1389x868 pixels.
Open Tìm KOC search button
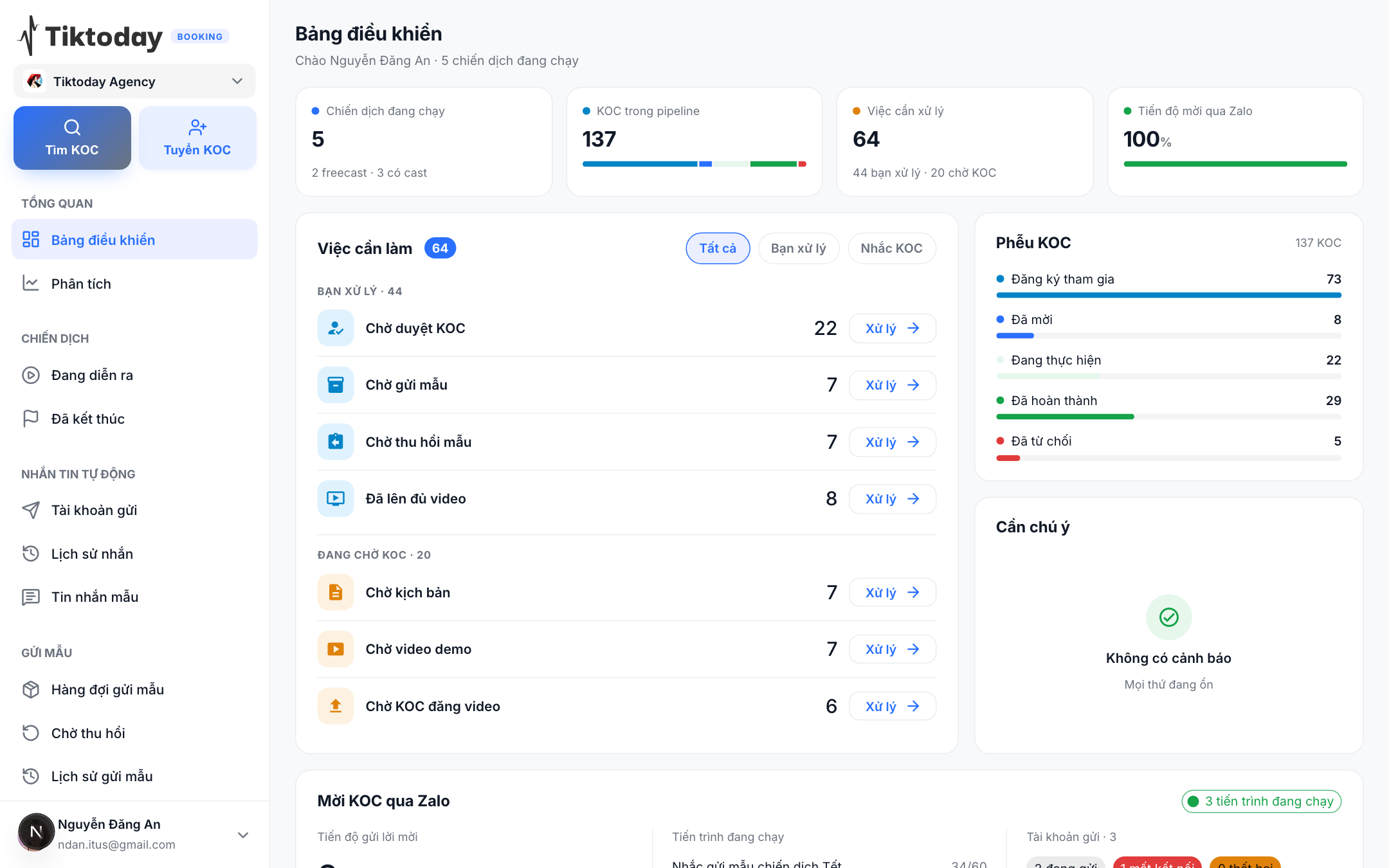pyautogui.click(x=72, y=138)
